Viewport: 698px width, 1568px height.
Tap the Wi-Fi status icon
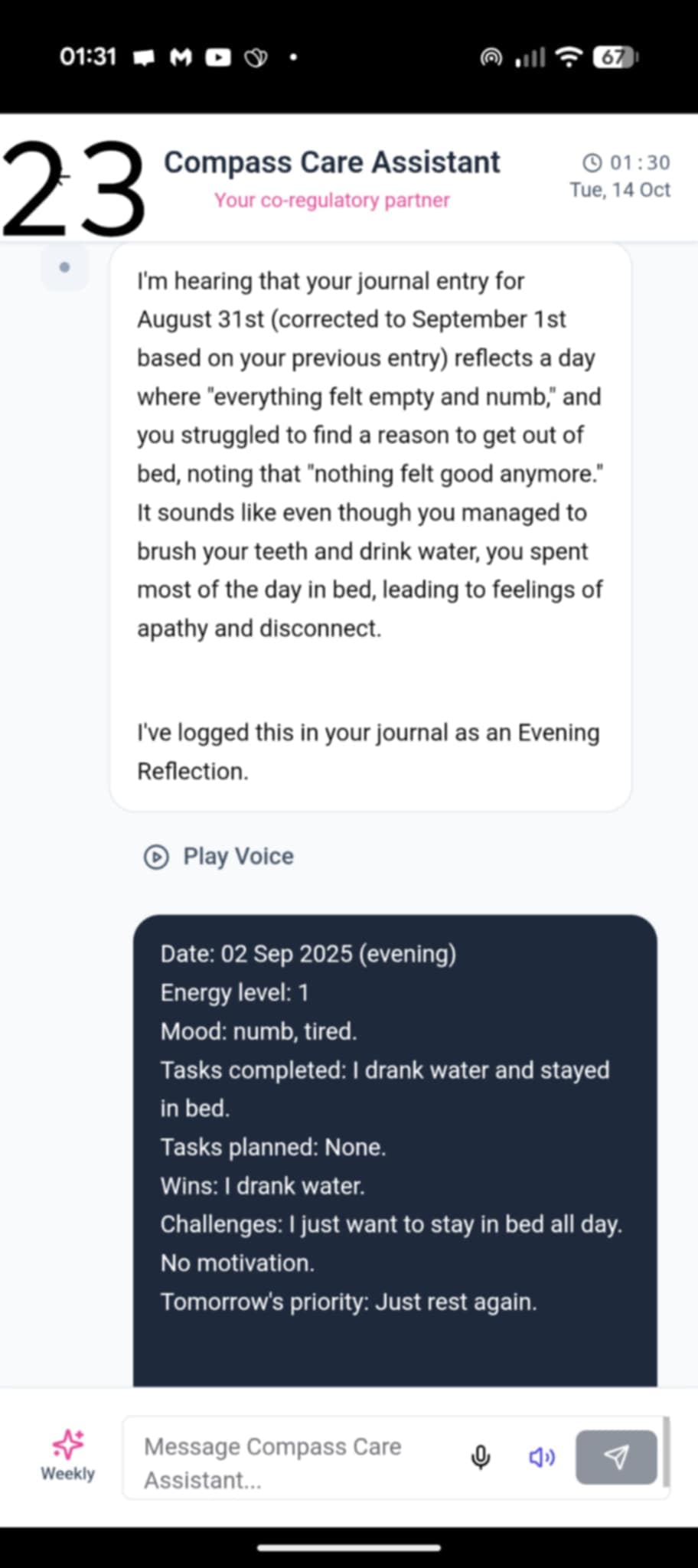(x=569, y=57)
